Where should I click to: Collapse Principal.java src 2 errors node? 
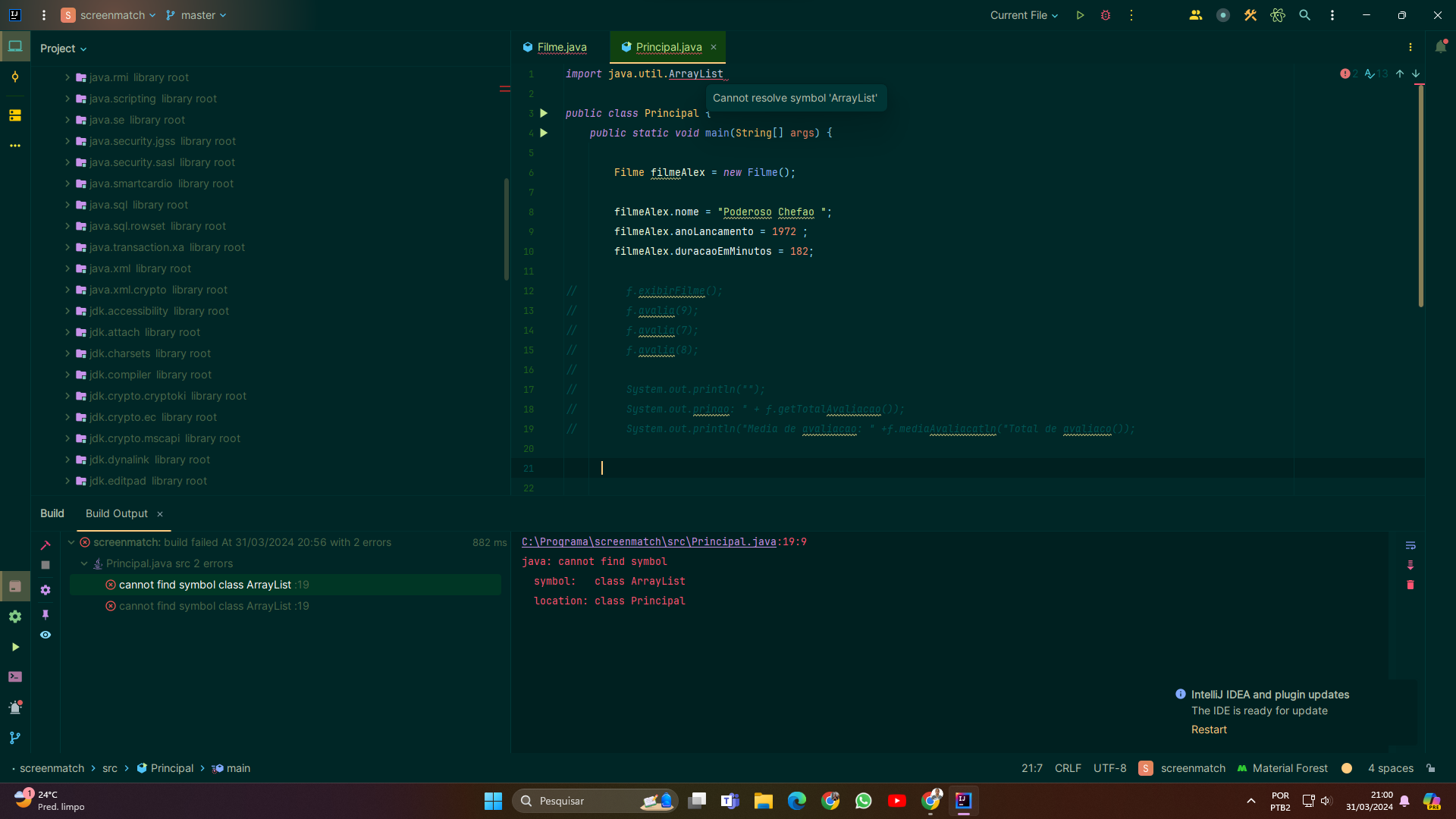(84, 563)
